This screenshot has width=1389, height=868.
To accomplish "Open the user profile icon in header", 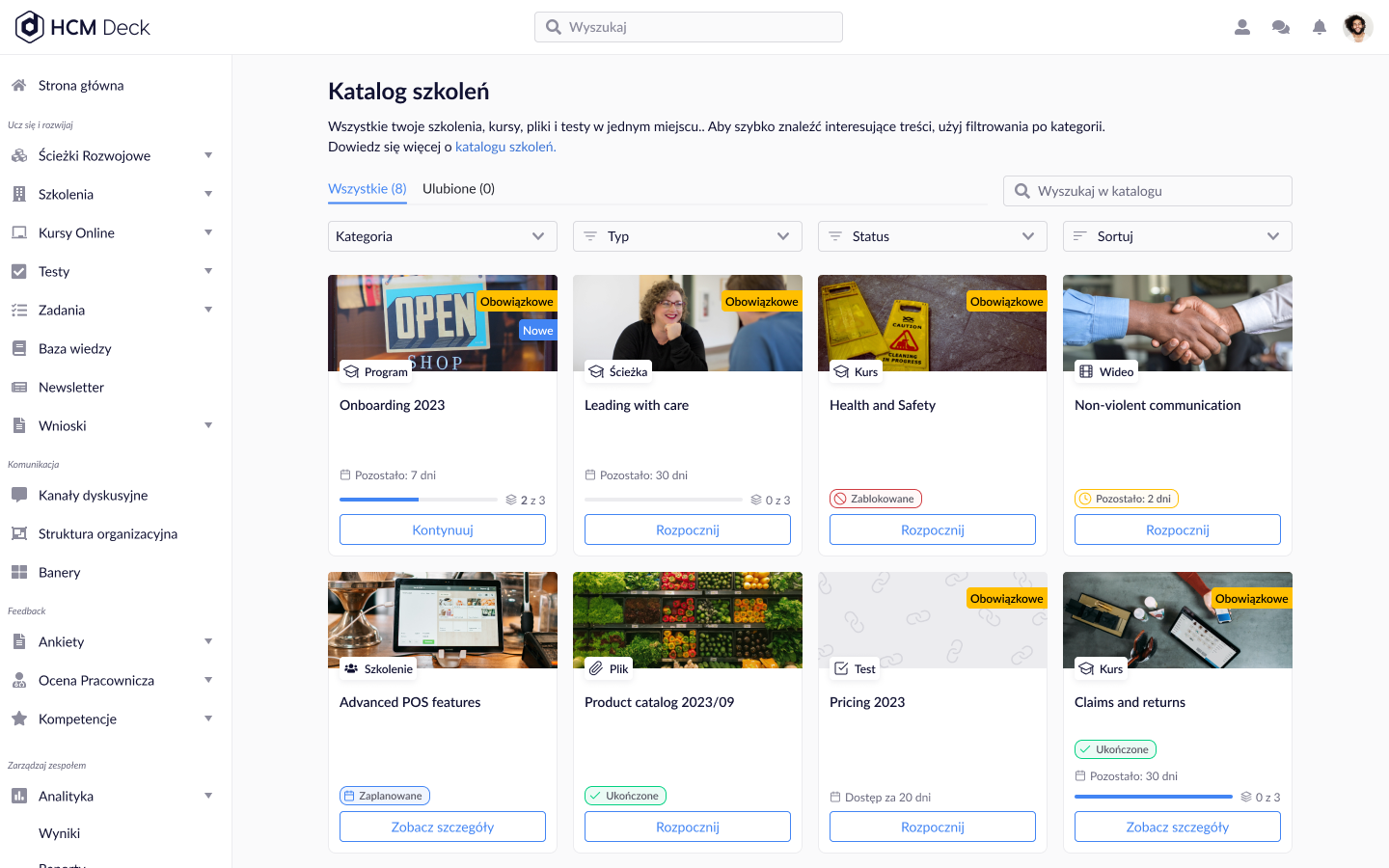I will pyautogui.click(x=1242, y=27).
